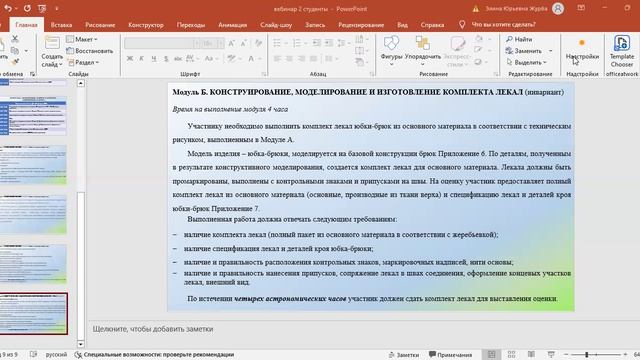Click the bullet list icon
Viewport: 640px width, 360px height.
click(x=277, y=43)
